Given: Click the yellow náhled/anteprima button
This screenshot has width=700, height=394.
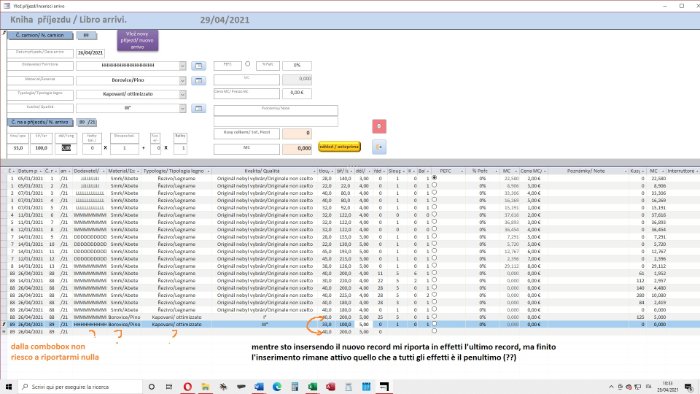Looking at the screenshot, I should 339,147.
